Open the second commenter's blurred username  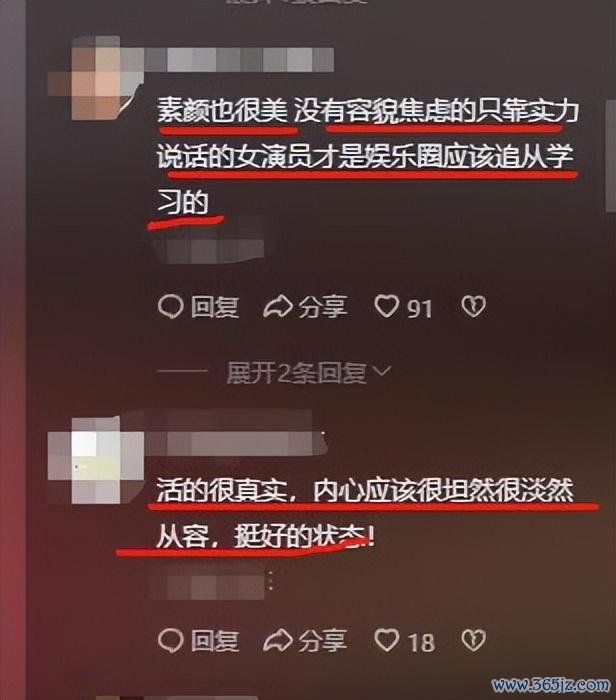236,443
